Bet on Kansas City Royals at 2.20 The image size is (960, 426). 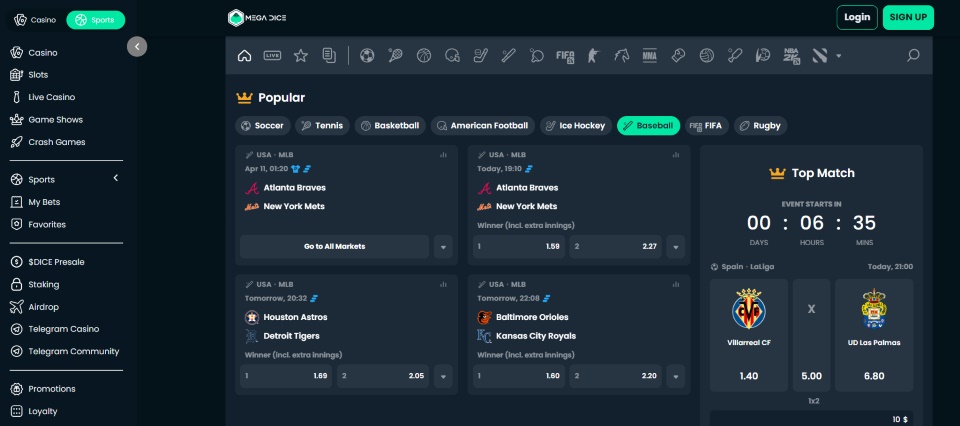click(615, 376)
